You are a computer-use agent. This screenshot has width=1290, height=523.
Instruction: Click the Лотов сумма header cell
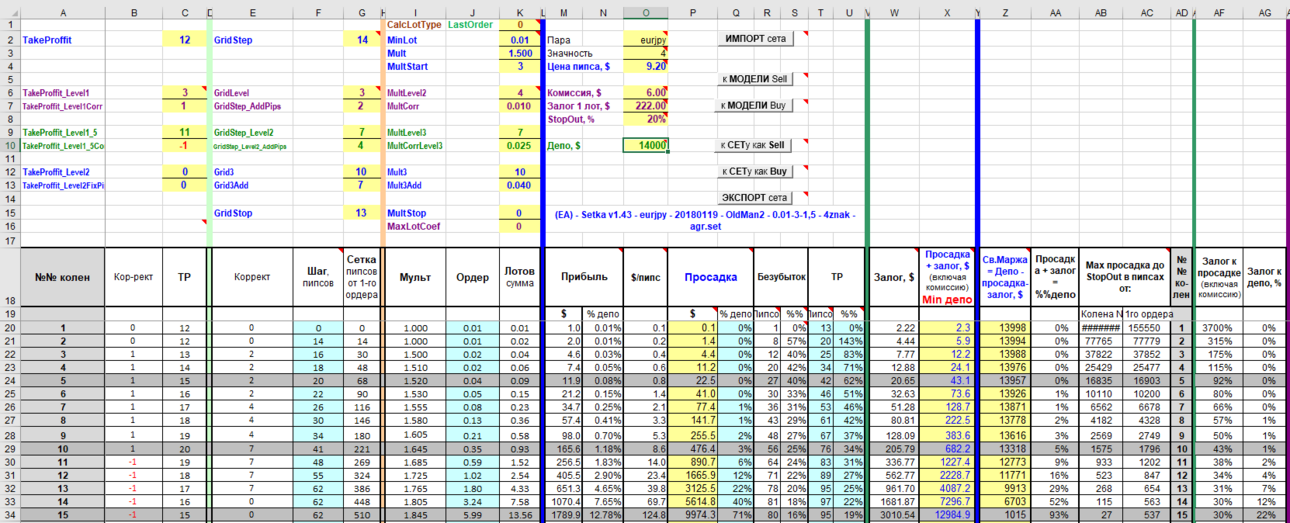coord(520,277)
